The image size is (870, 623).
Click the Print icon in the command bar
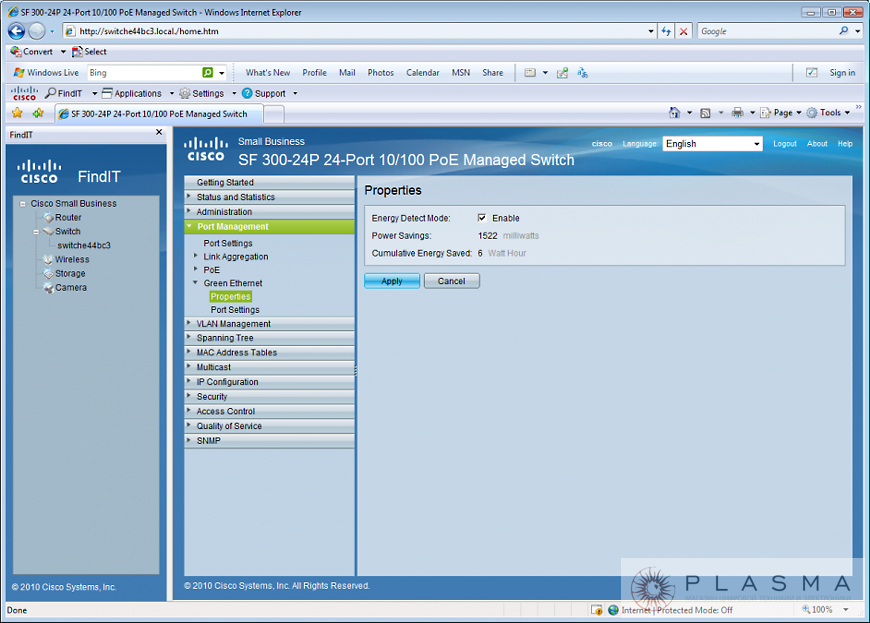click(737, 113)
